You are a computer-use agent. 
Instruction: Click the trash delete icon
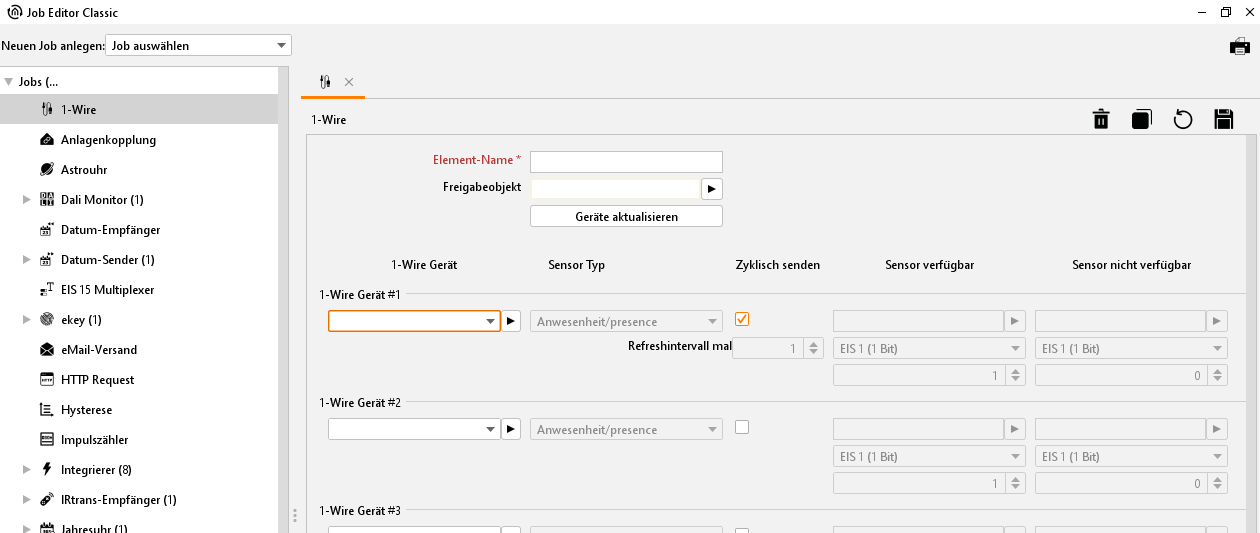coord(1101,120)
